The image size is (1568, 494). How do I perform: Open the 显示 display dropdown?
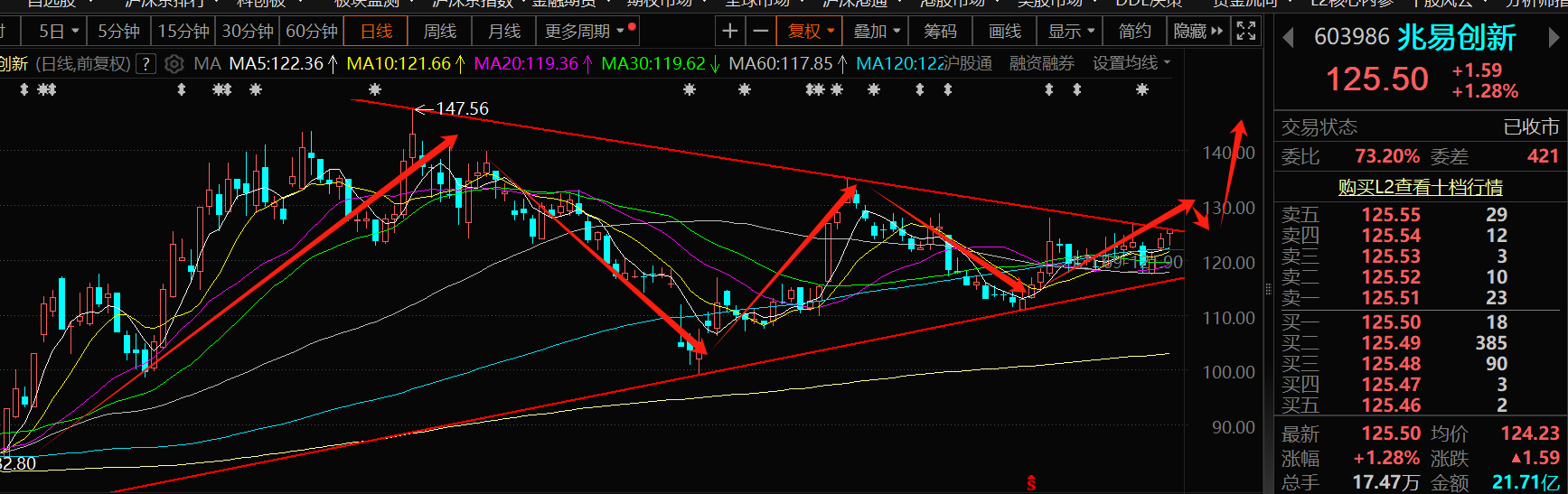tap(1071, 32)
